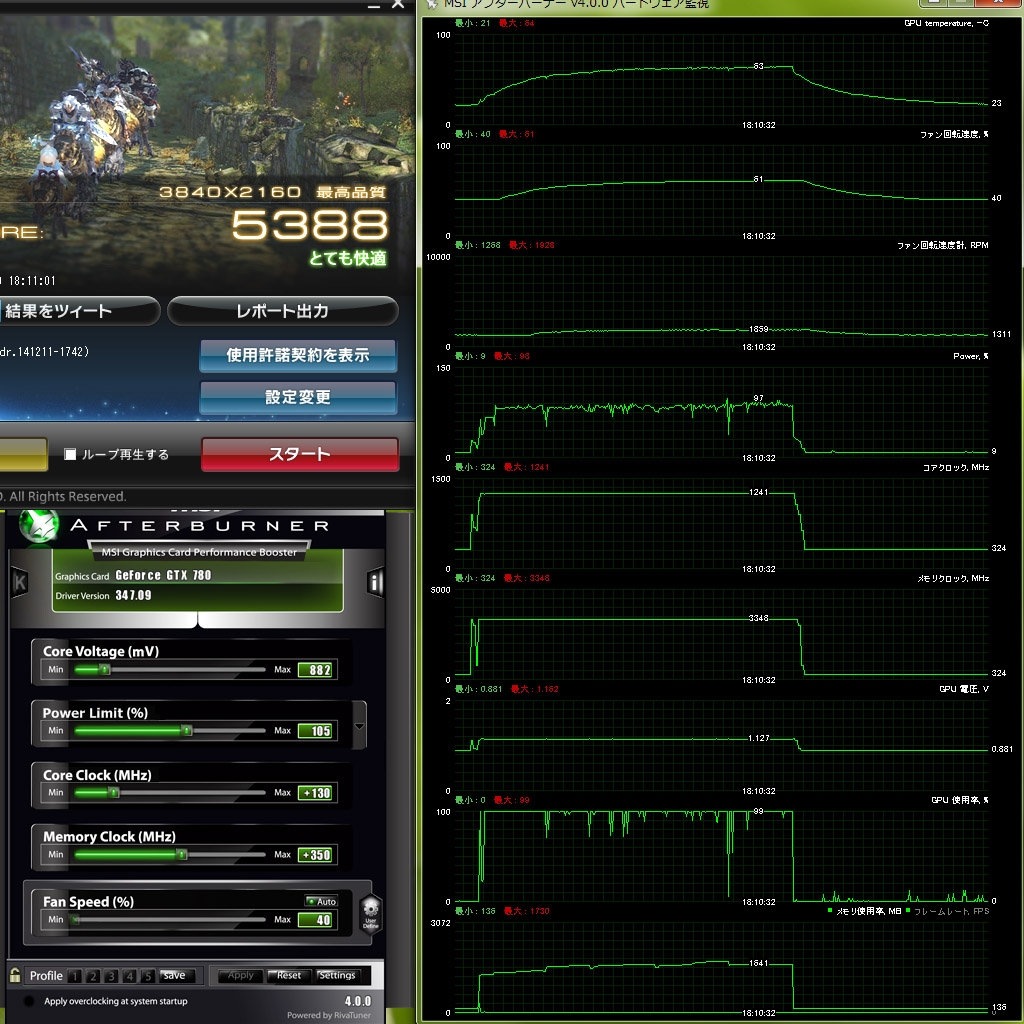The width and height of the screenshot is (1024, 1024).
Task: Click Memory Clock value field +350
Action: point(315,855)
